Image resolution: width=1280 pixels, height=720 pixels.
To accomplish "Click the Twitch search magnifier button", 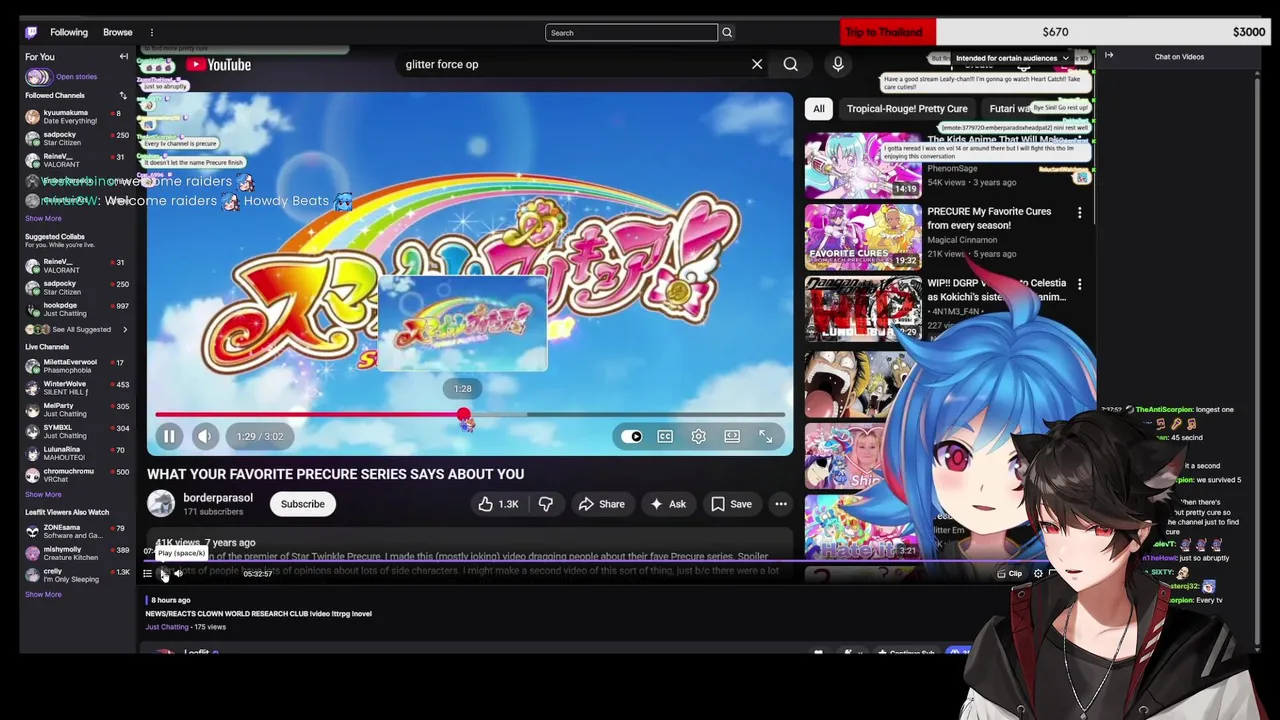I will pyautogui.click(x=727, y=32).
